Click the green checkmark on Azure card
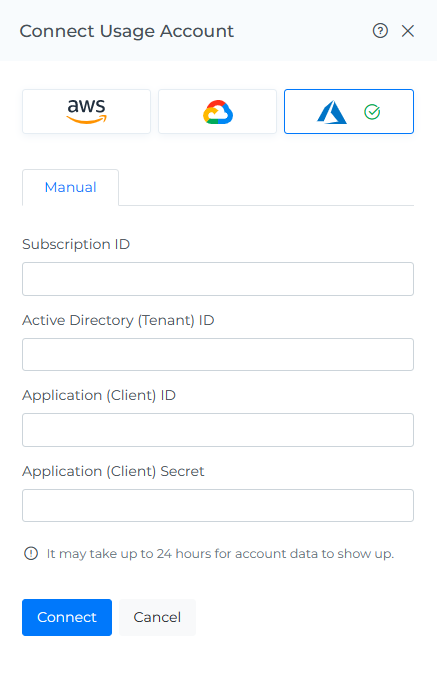Viewport: 437px width, 681px height. point(372,112)
